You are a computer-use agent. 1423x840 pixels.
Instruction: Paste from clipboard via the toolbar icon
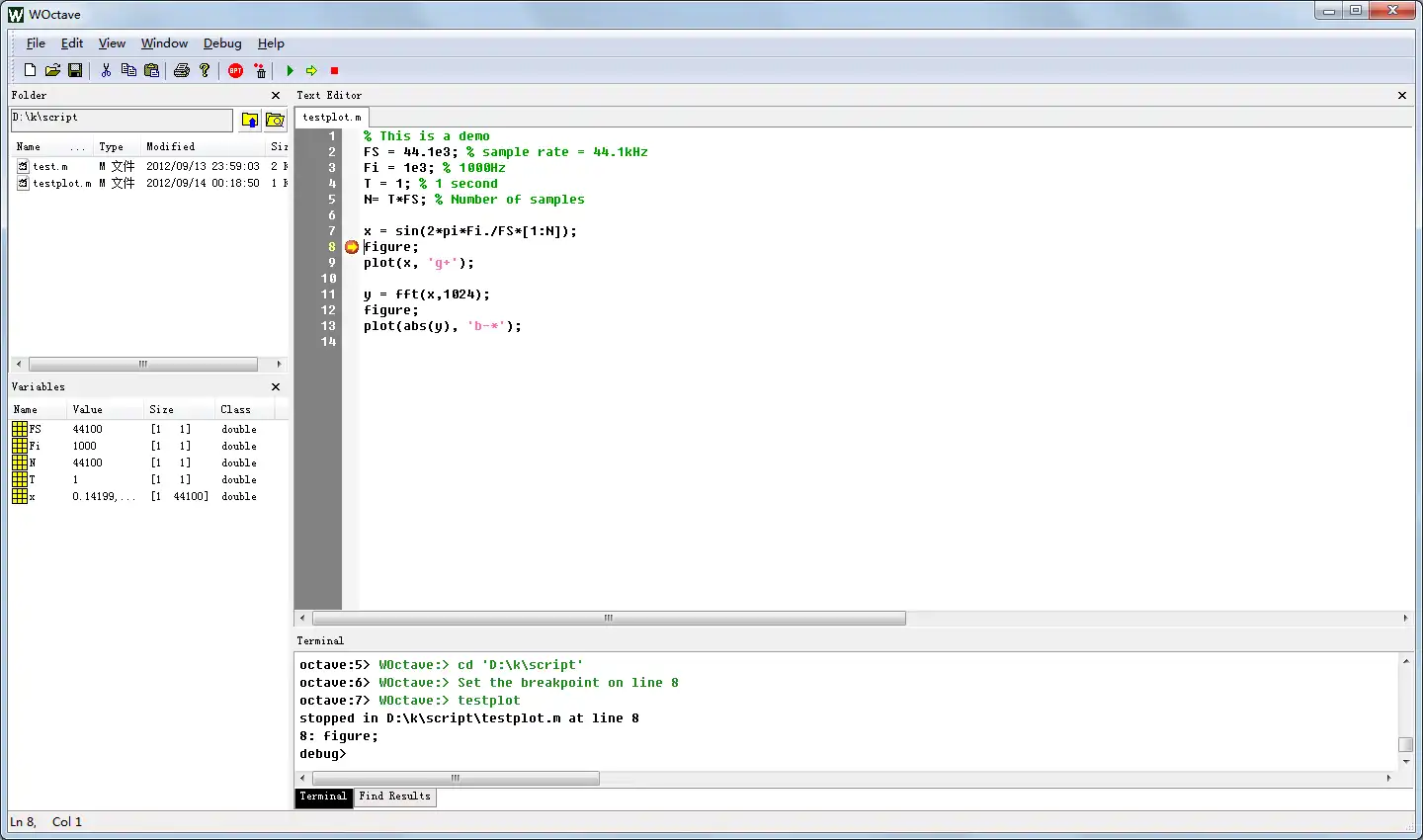pos(151,70)
